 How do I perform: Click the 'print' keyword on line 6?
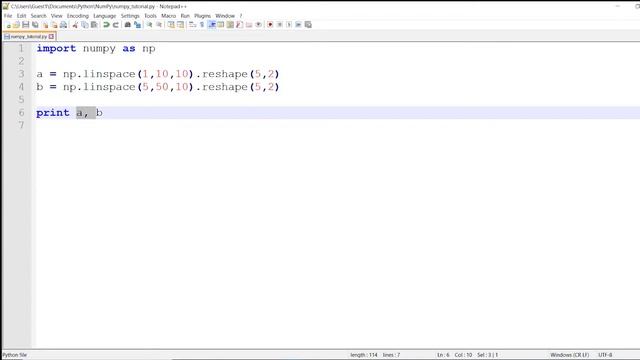tap(53, 113)
